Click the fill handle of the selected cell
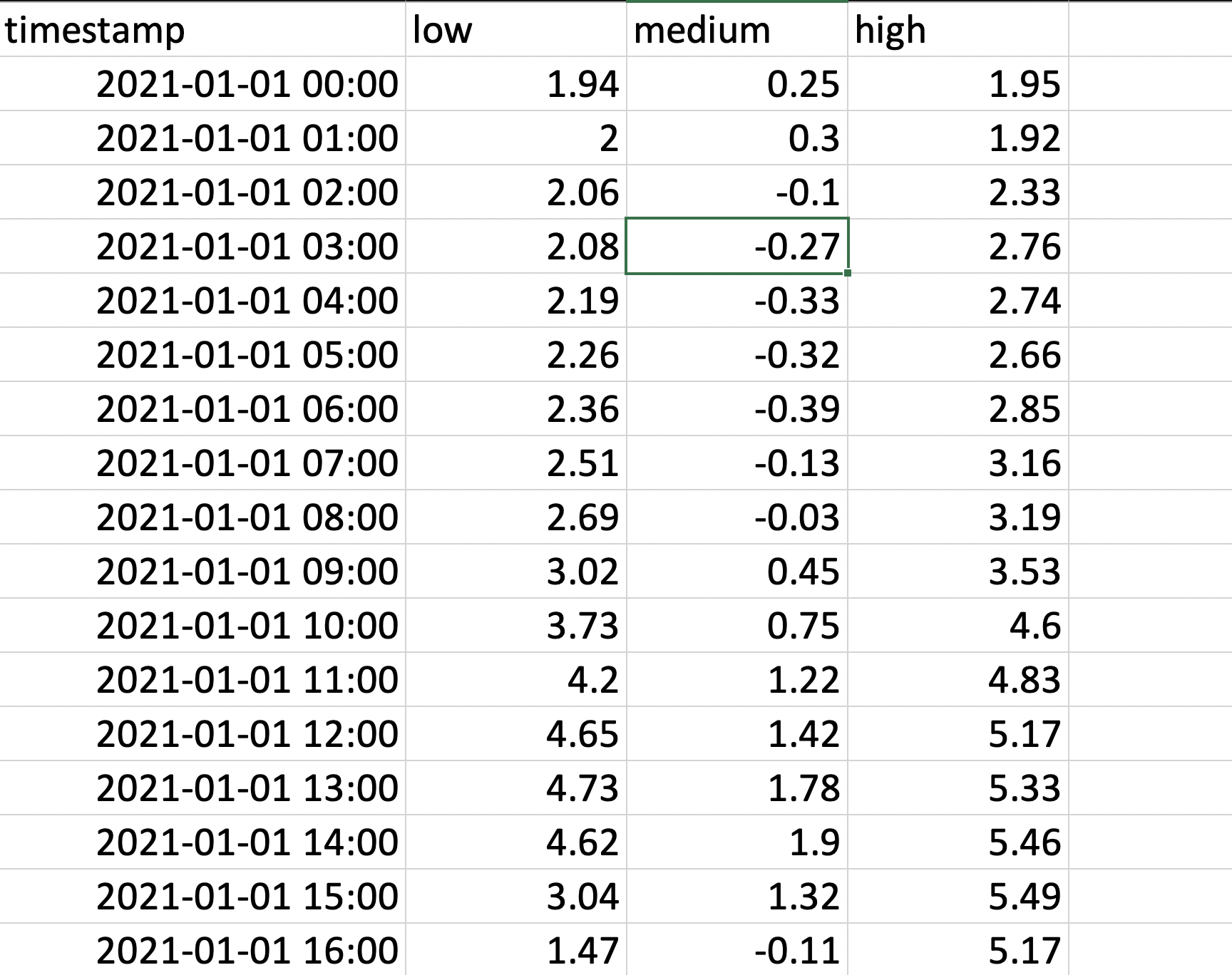The width and height of the screenshot is (1232, 975). coord(846,273)
